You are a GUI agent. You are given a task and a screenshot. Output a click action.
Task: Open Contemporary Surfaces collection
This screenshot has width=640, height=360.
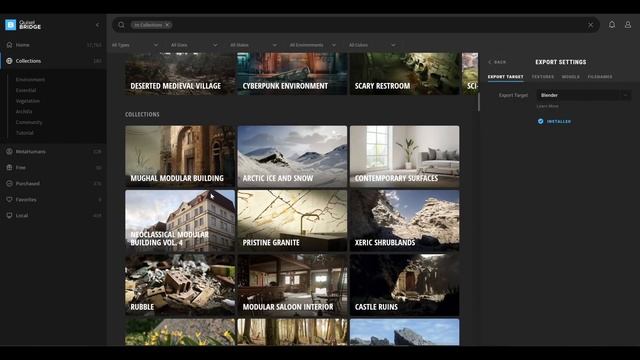pyautogui.click(x=404, y=156)
